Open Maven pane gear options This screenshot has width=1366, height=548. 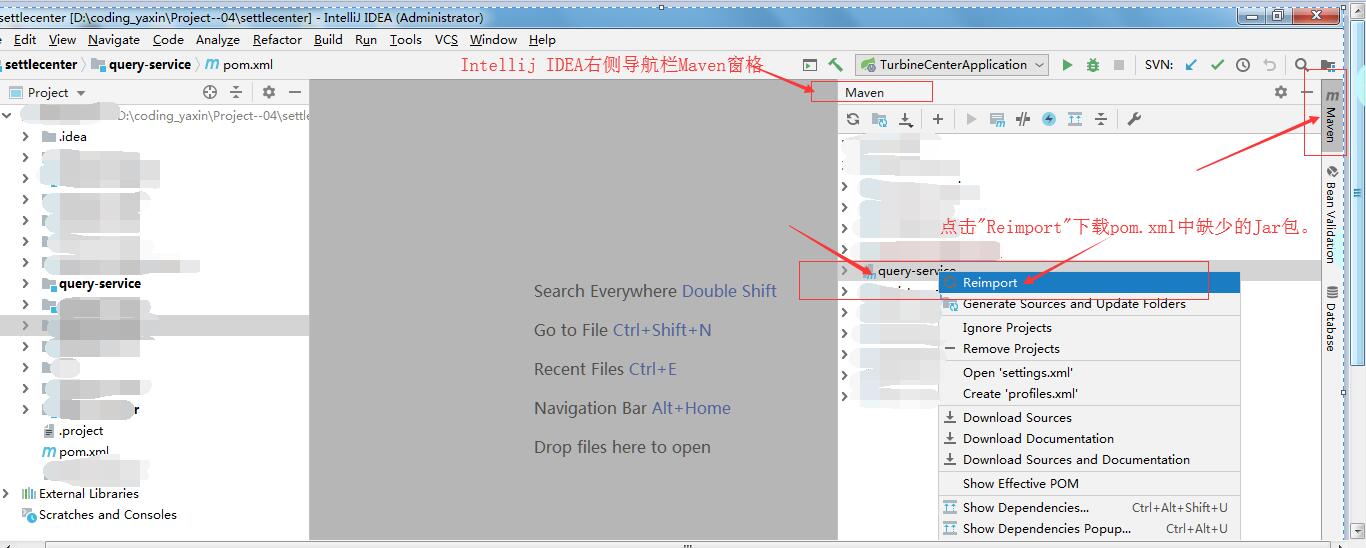pos(1281,92)
